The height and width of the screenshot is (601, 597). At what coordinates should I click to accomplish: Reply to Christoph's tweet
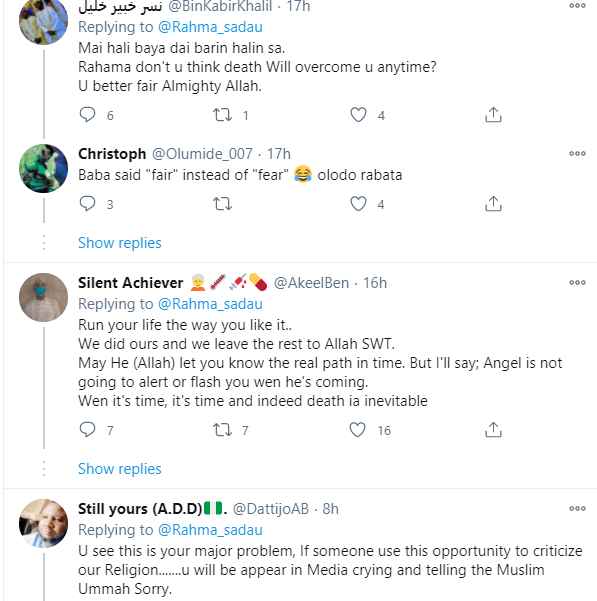click(x=87, y=204)
